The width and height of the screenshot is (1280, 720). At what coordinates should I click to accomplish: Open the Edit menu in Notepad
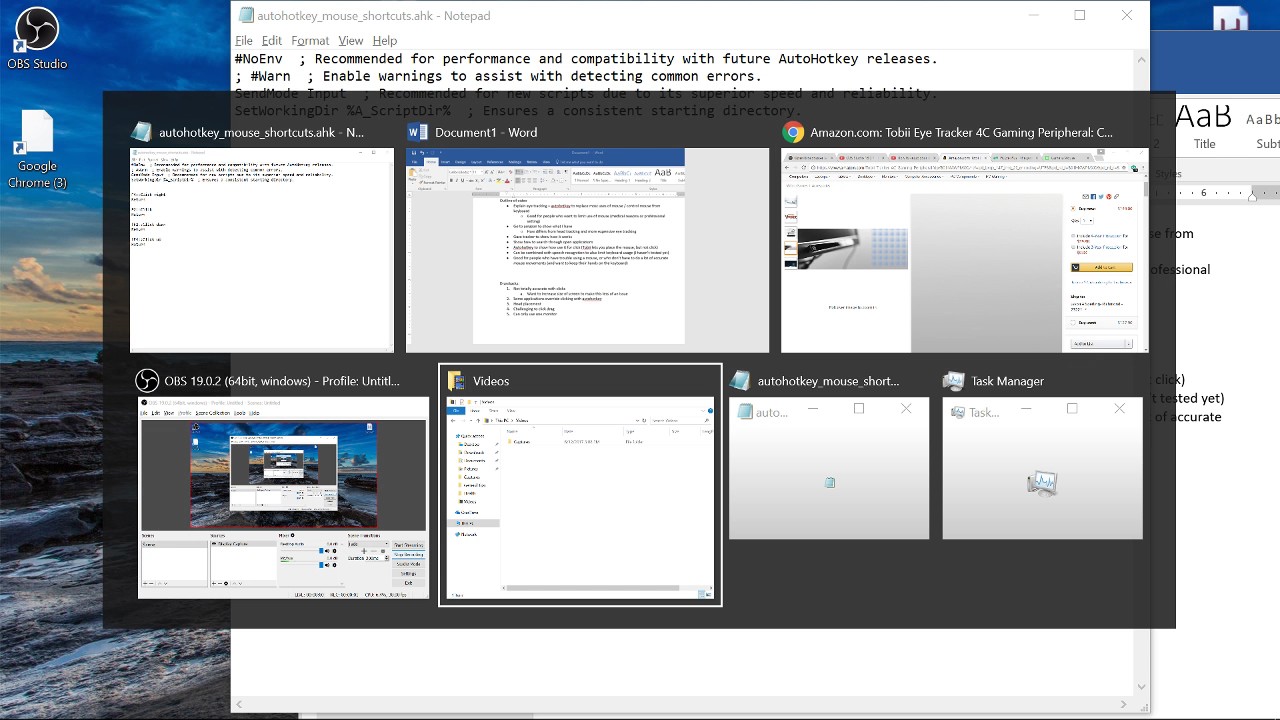click(272, 40)
